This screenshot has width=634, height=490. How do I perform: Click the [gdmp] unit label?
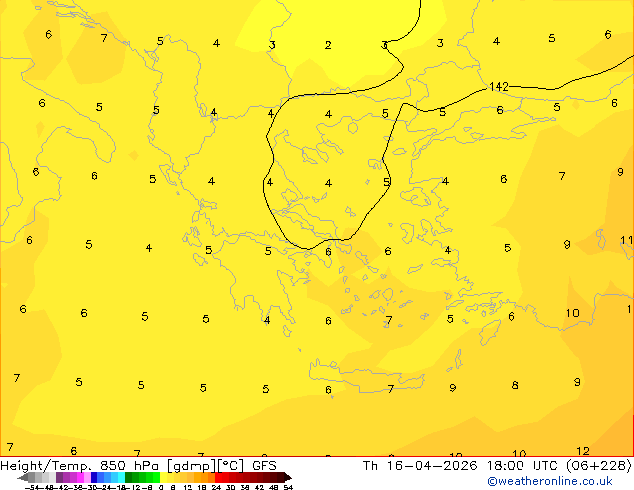click(x=192, y=466)
